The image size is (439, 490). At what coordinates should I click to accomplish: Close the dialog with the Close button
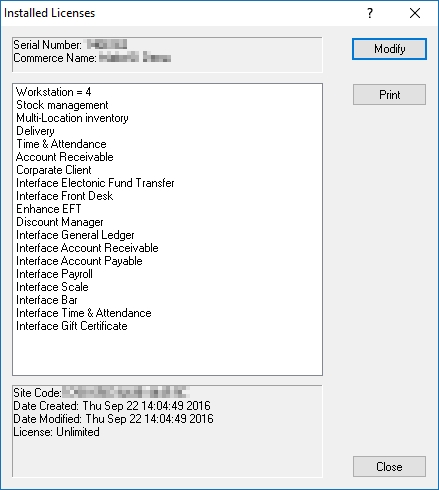(x=389, y=467)
